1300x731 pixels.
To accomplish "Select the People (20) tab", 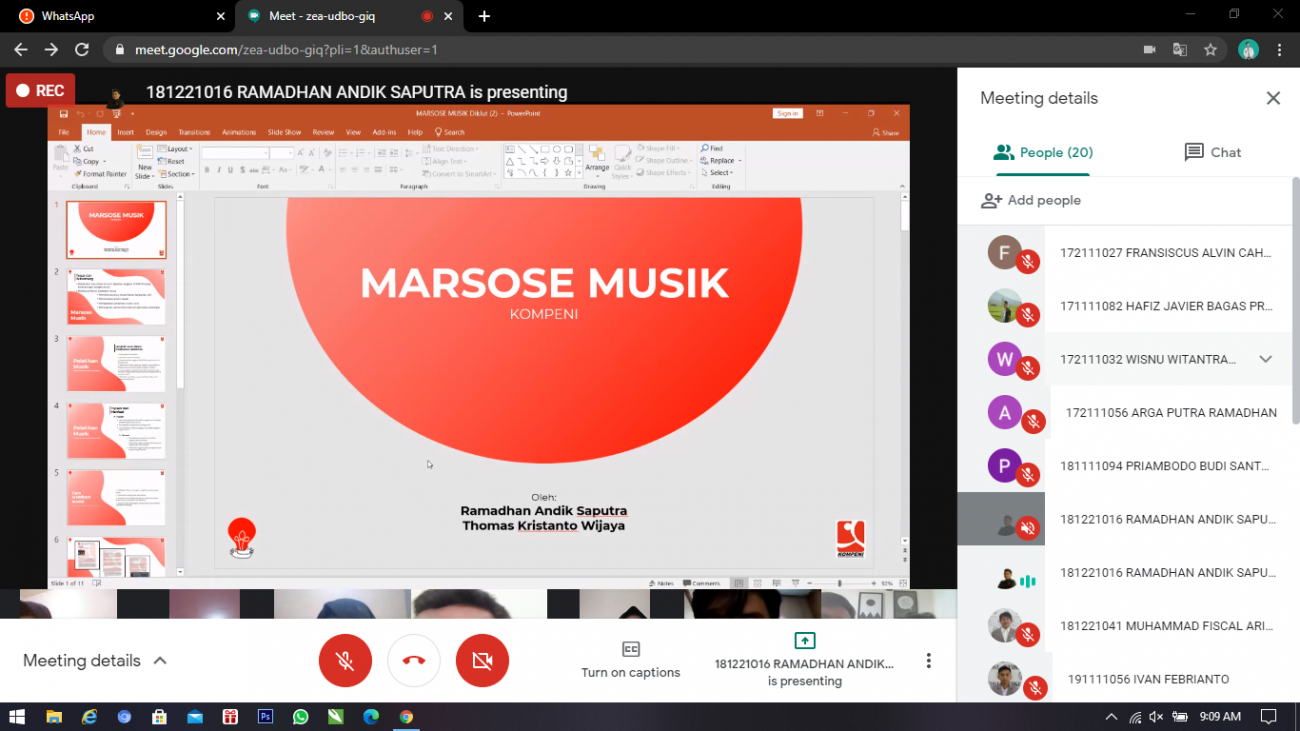I will (1043, 152).
